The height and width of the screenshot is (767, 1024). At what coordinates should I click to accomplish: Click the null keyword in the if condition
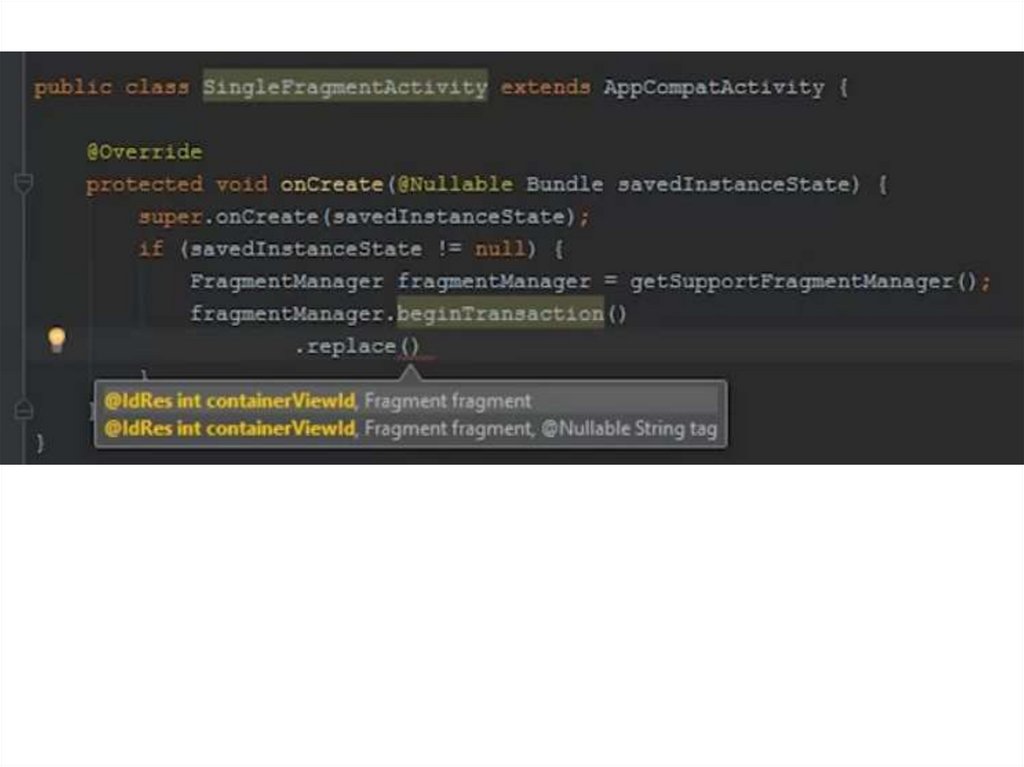click(499, 249)
